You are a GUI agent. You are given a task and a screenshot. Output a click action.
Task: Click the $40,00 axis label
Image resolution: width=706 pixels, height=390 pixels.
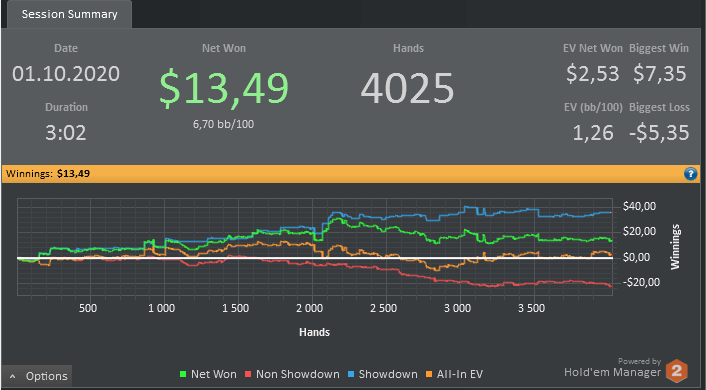click(639, 207)
